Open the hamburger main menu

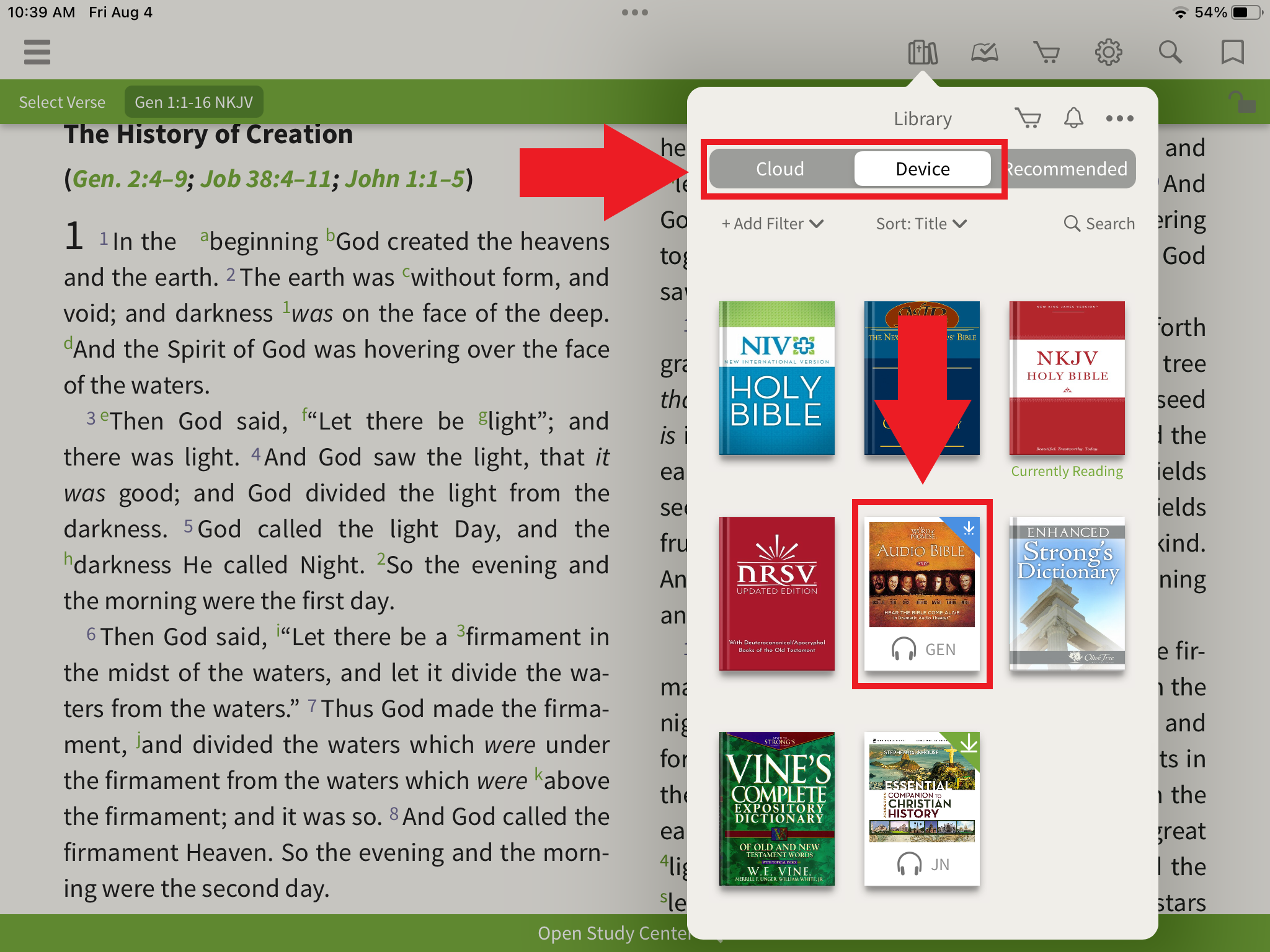tap(37, 52)
